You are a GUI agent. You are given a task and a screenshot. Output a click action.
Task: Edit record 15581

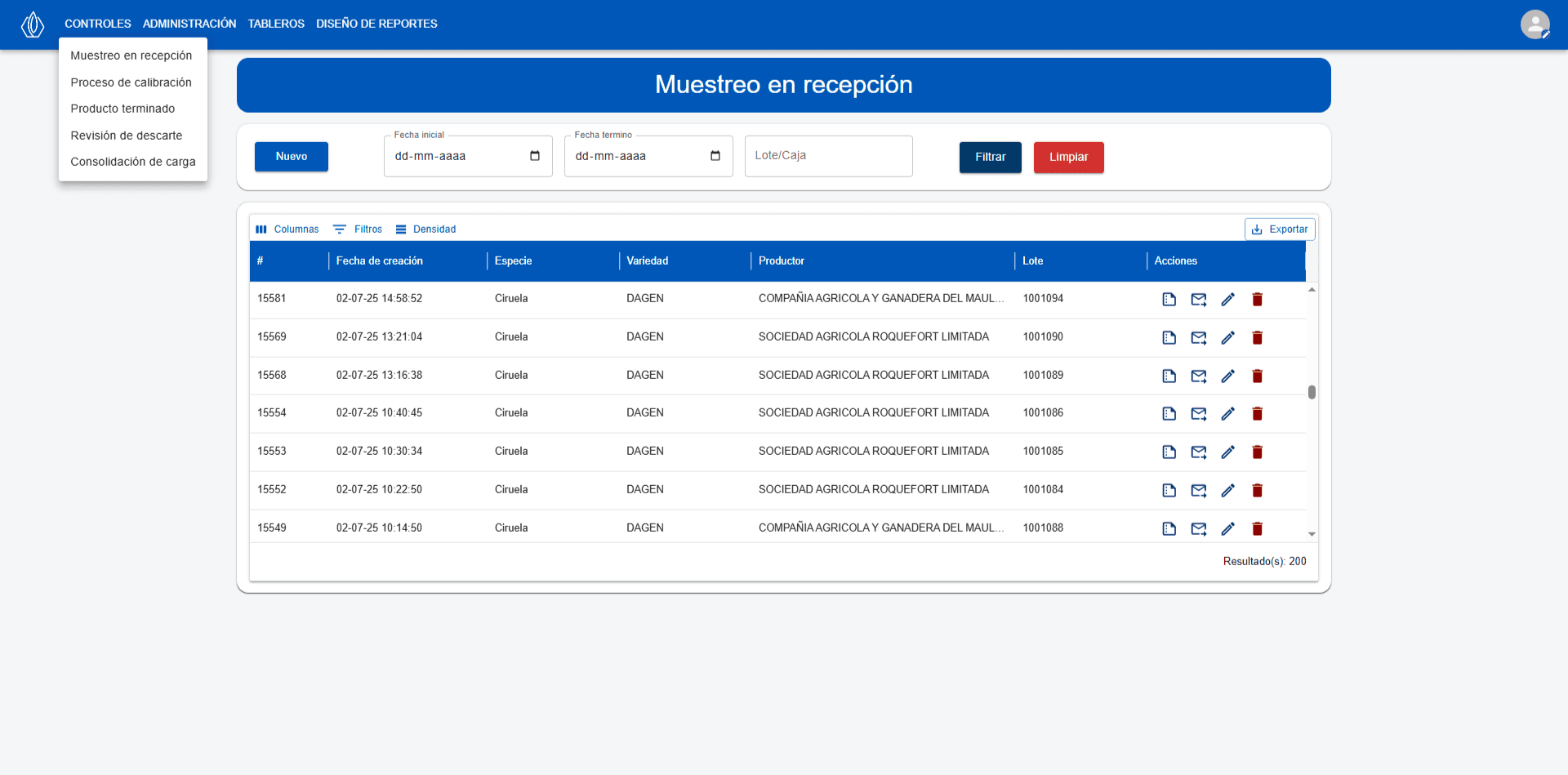click(x=1227, y=299)
